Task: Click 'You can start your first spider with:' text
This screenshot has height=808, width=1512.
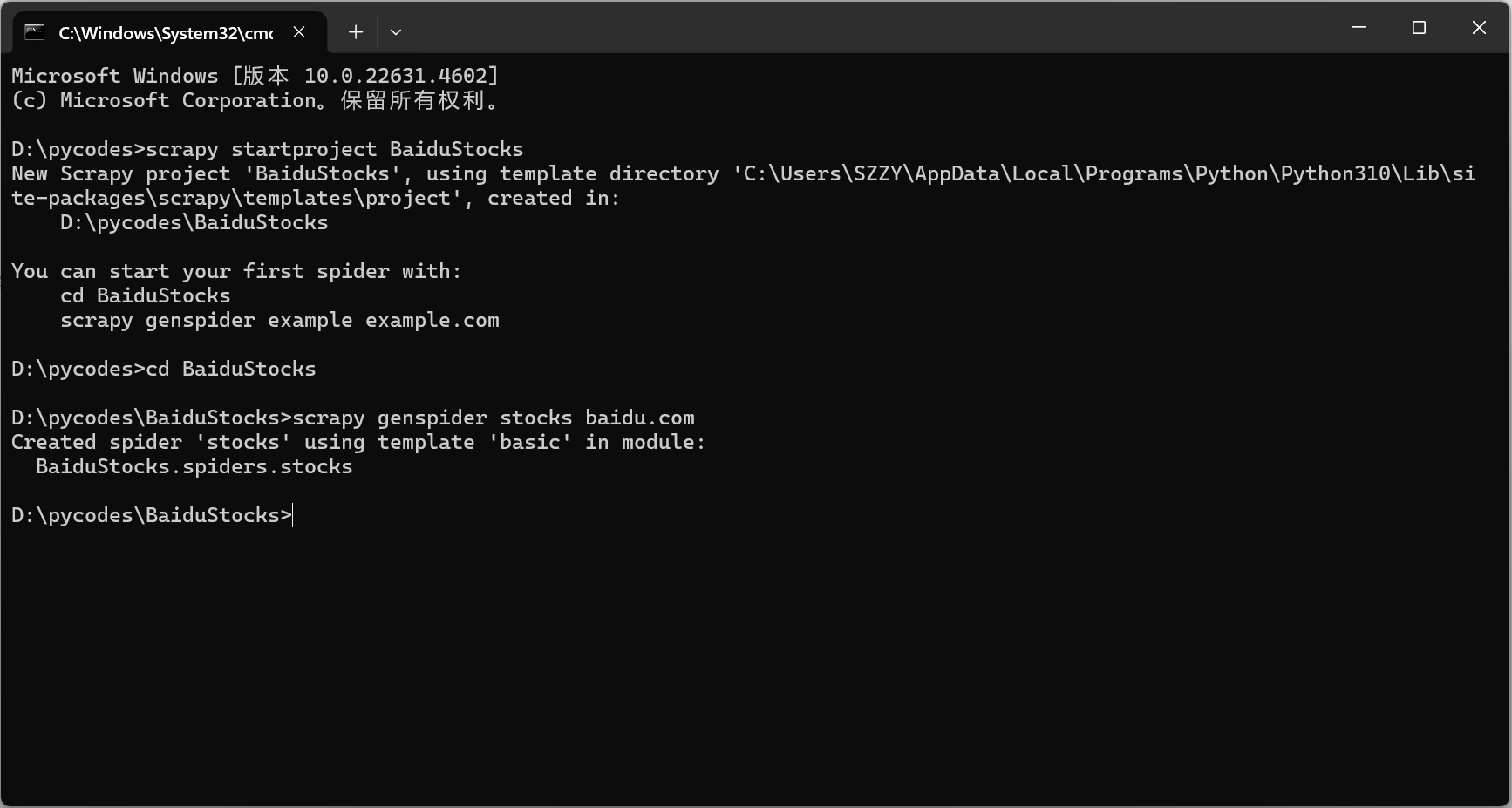Action: (x=235, y=272)
